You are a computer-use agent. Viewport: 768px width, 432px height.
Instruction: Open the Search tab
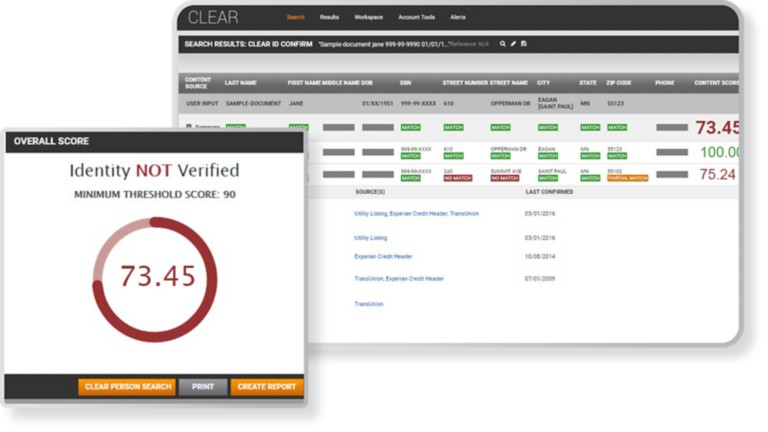pos(295,17)
